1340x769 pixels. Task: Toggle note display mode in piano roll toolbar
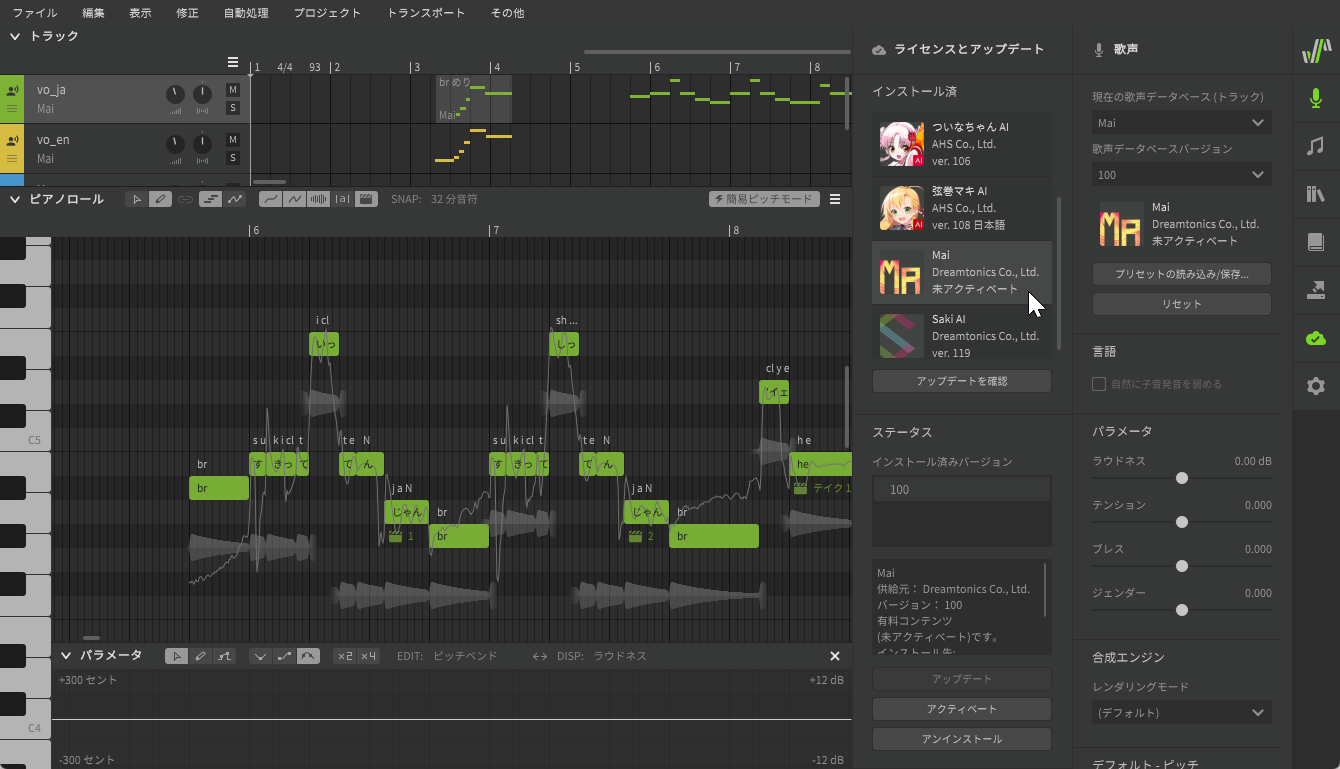click(x=210, y=199)
